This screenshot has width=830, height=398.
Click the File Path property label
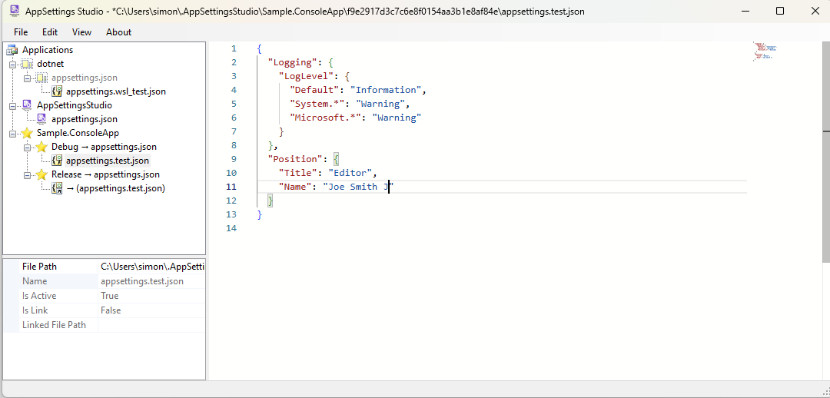click(39, 267)
